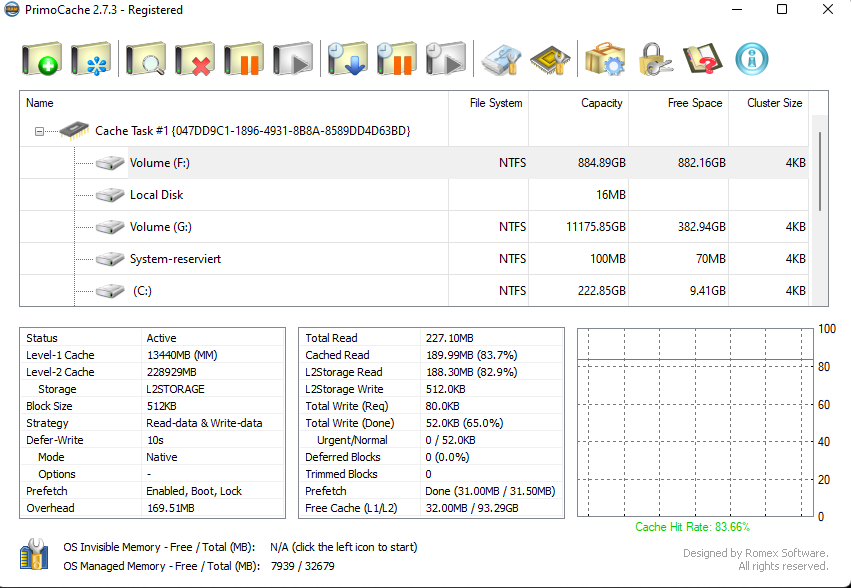Screen dimensions: 851x588
Task: Click the Capacity column header
Action: 601,103
